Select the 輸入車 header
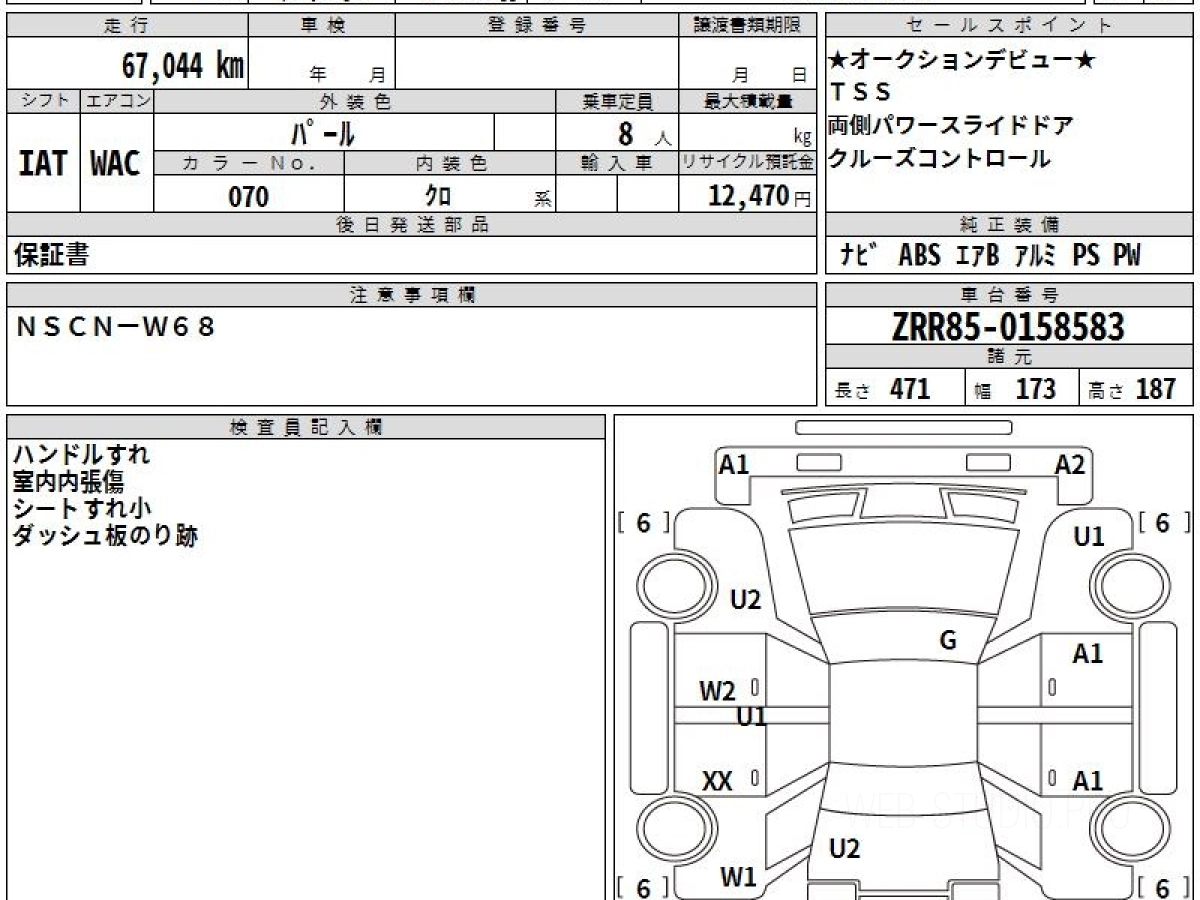The image size is (1200, 900). [617, 163]
